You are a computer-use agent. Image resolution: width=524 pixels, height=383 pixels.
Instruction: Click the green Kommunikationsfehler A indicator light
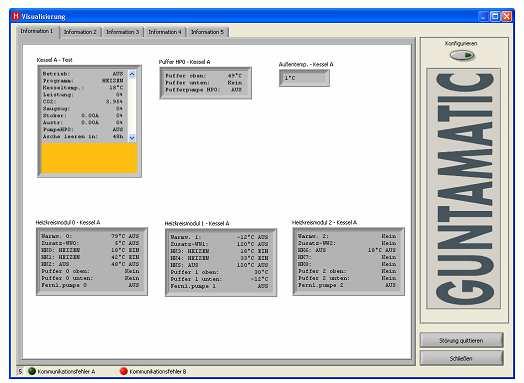coord(32,371)
